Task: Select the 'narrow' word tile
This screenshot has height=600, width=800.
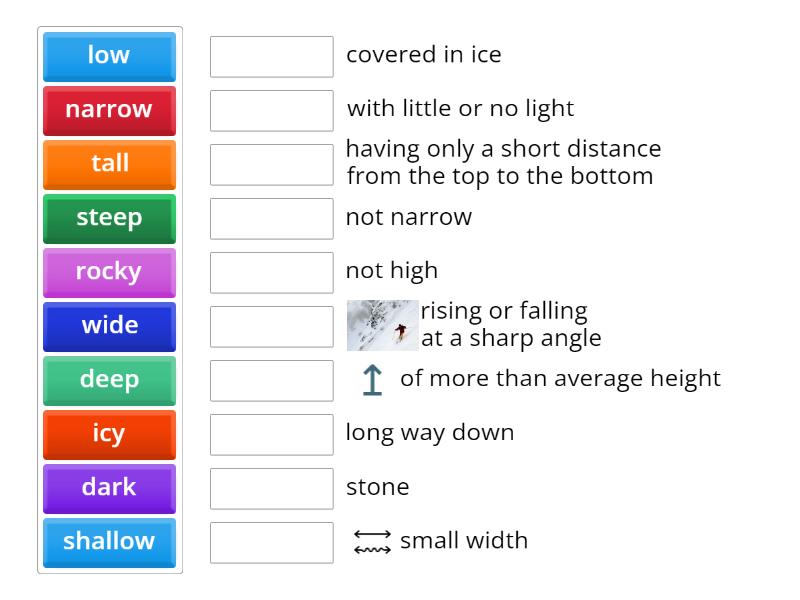Action: (x=108, y=110)
